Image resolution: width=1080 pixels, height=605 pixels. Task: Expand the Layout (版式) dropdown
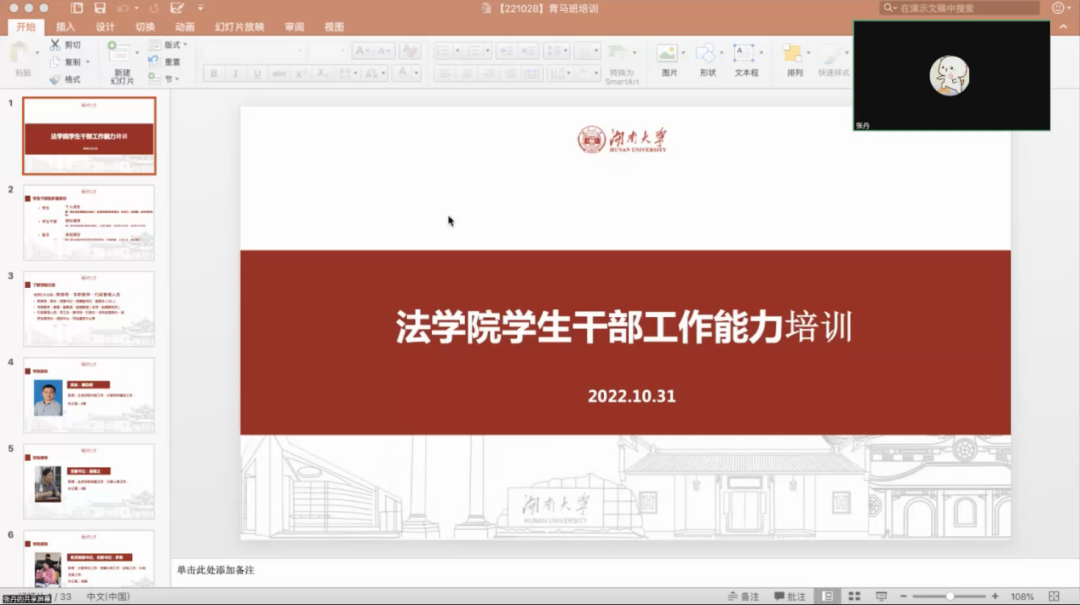(176, 45)
